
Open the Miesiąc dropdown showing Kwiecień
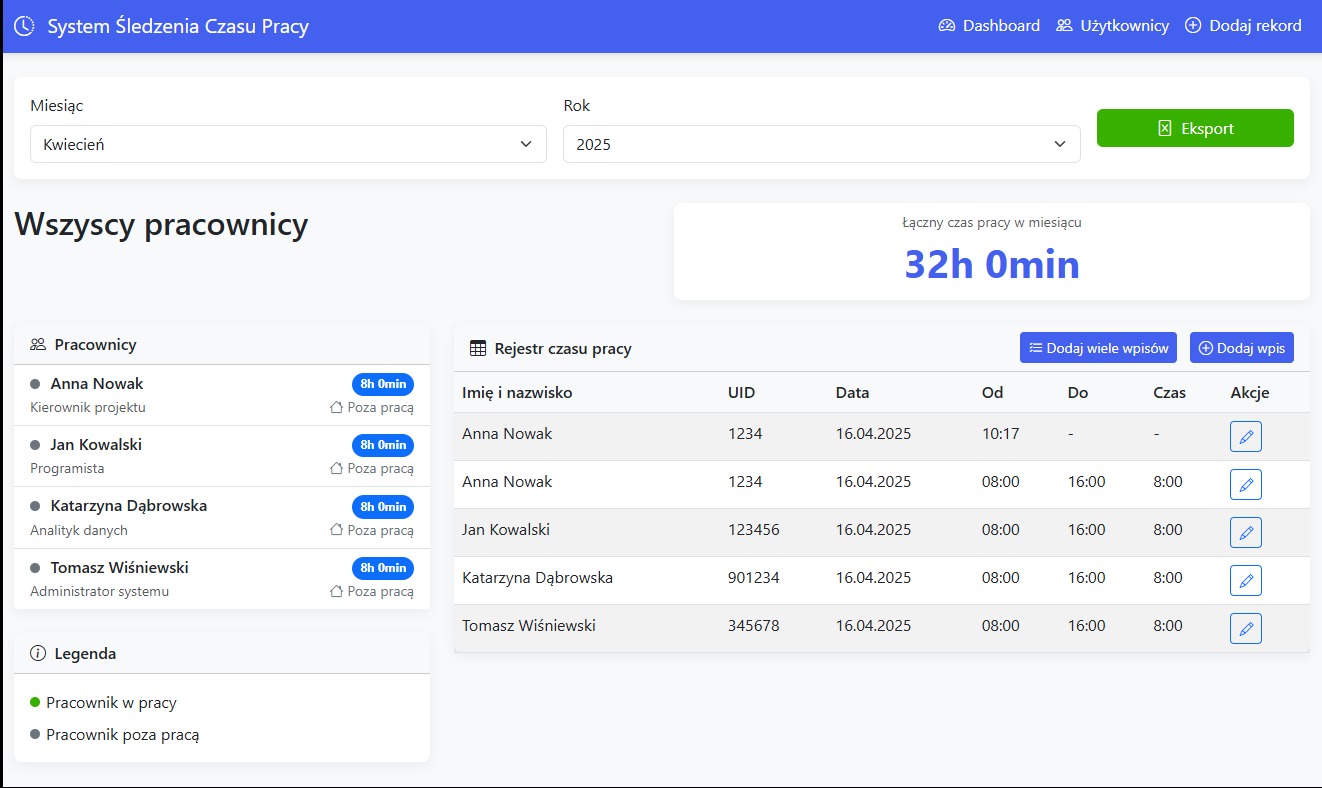[x=288, y=144]
